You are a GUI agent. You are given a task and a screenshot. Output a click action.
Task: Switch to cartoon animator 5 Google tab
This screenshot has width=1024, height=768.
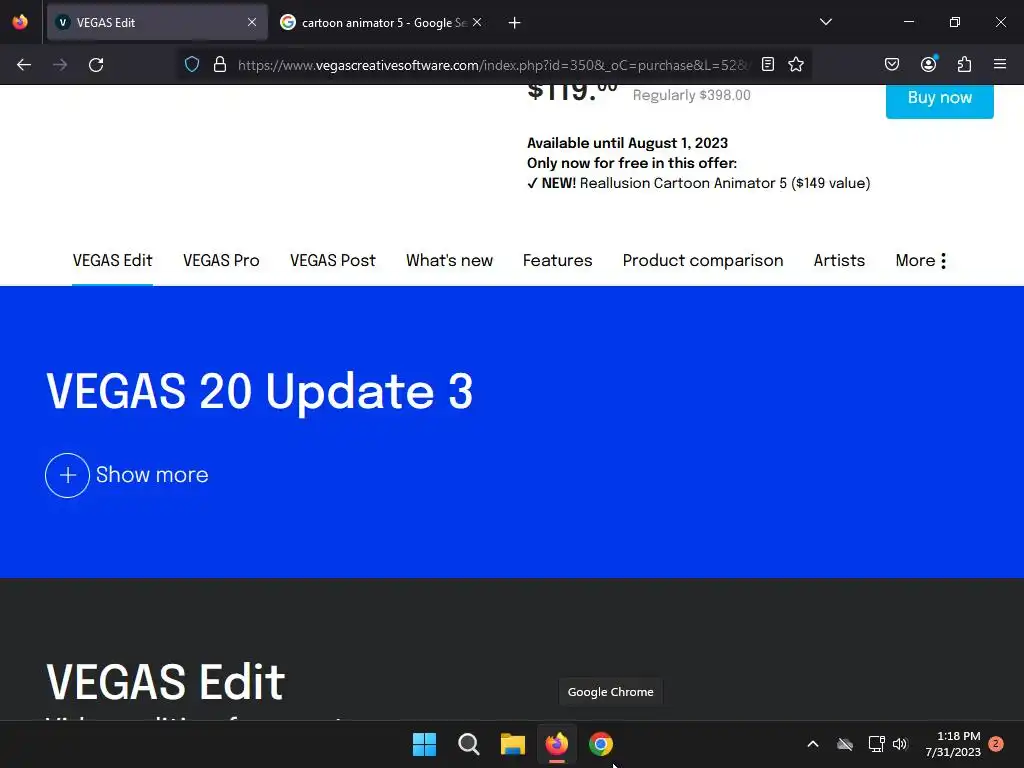click(x=382, y=22)
